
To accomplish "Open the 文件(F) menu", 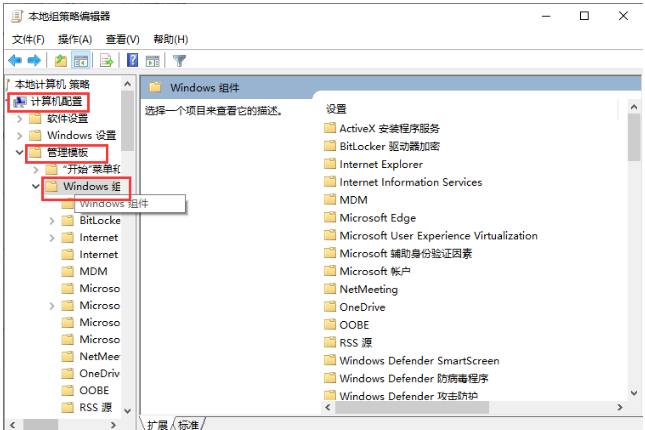I will pyautogui.click(x=28, y=40).
